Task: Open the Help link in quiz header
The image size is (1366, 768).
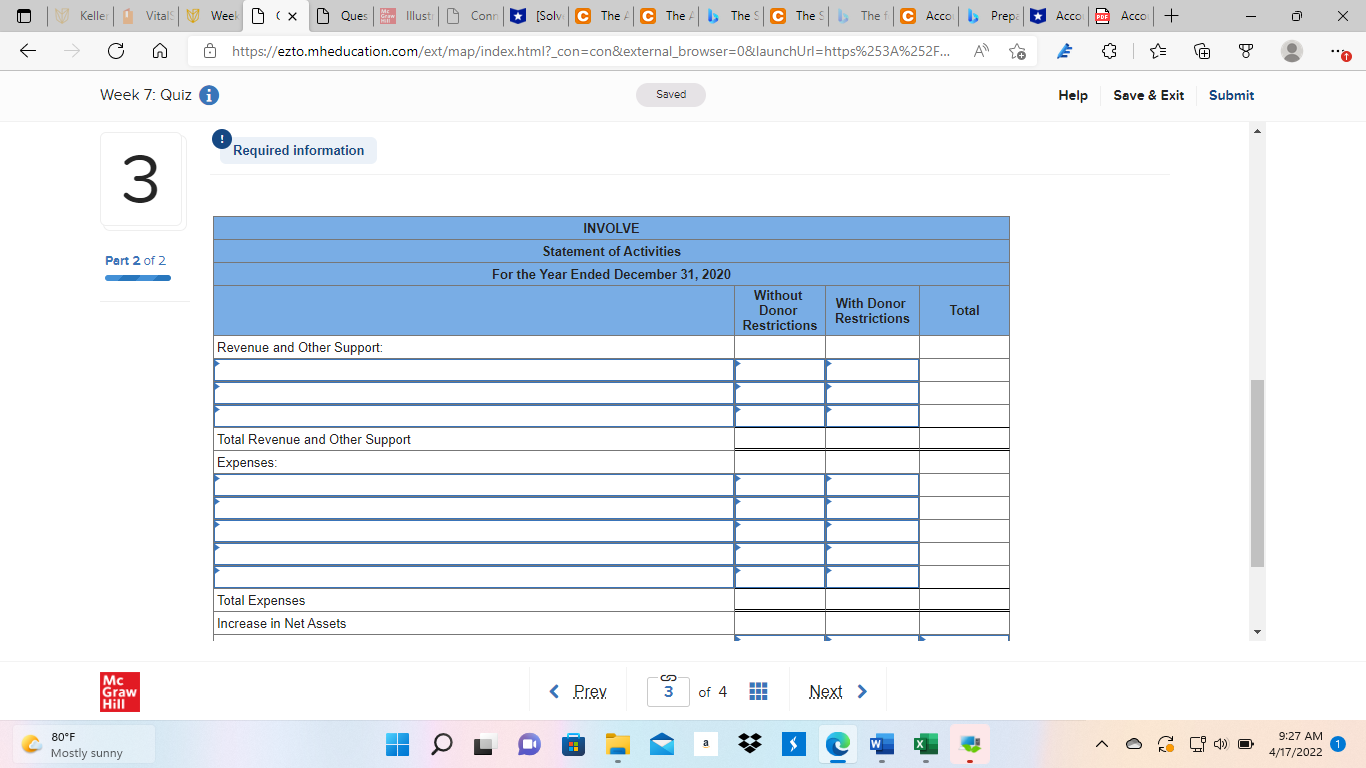Action: tap(1073, 95)
